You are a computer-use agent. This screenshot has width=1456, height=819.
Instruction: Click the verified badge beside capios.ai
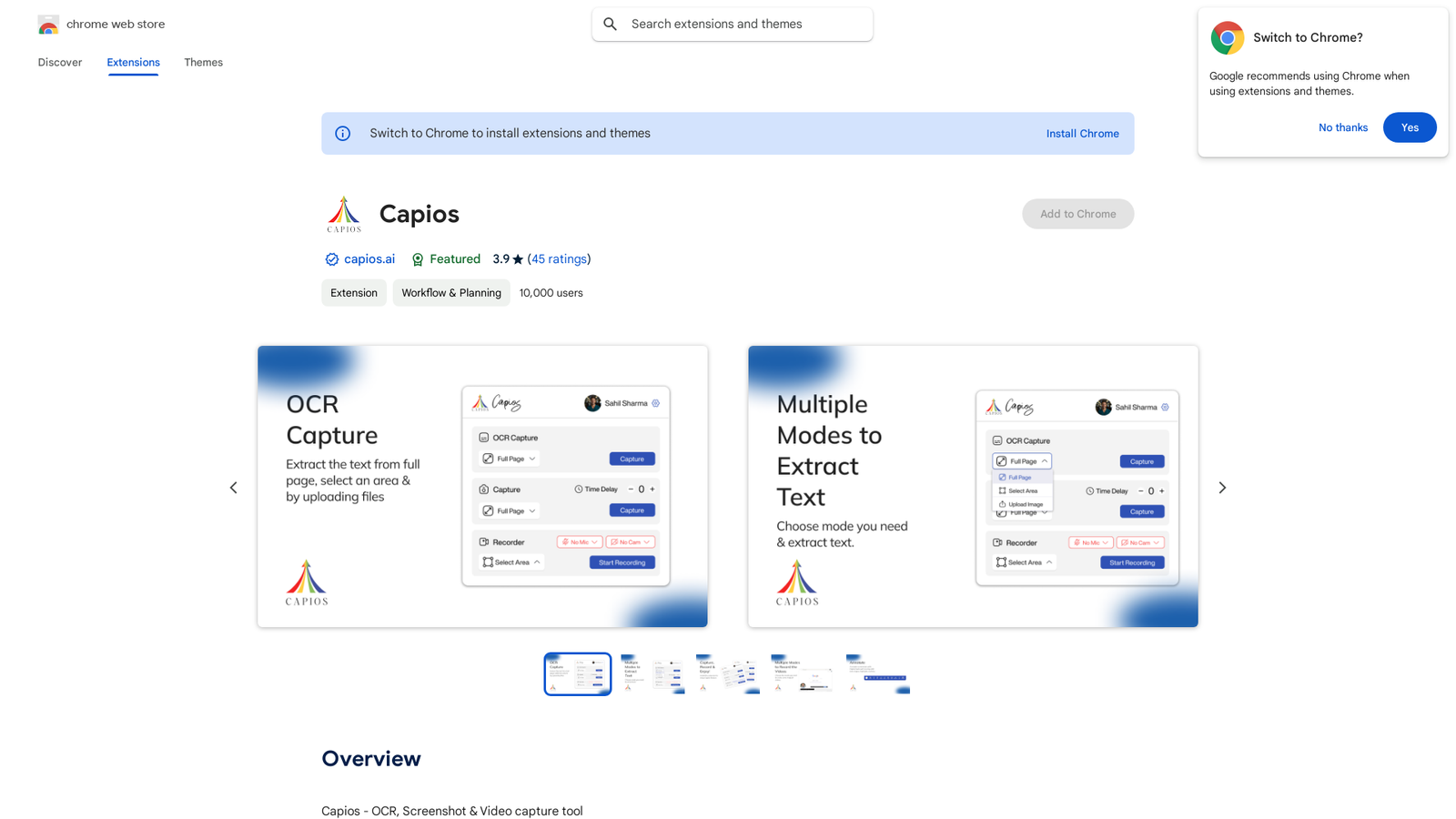(x=331, y=259)
